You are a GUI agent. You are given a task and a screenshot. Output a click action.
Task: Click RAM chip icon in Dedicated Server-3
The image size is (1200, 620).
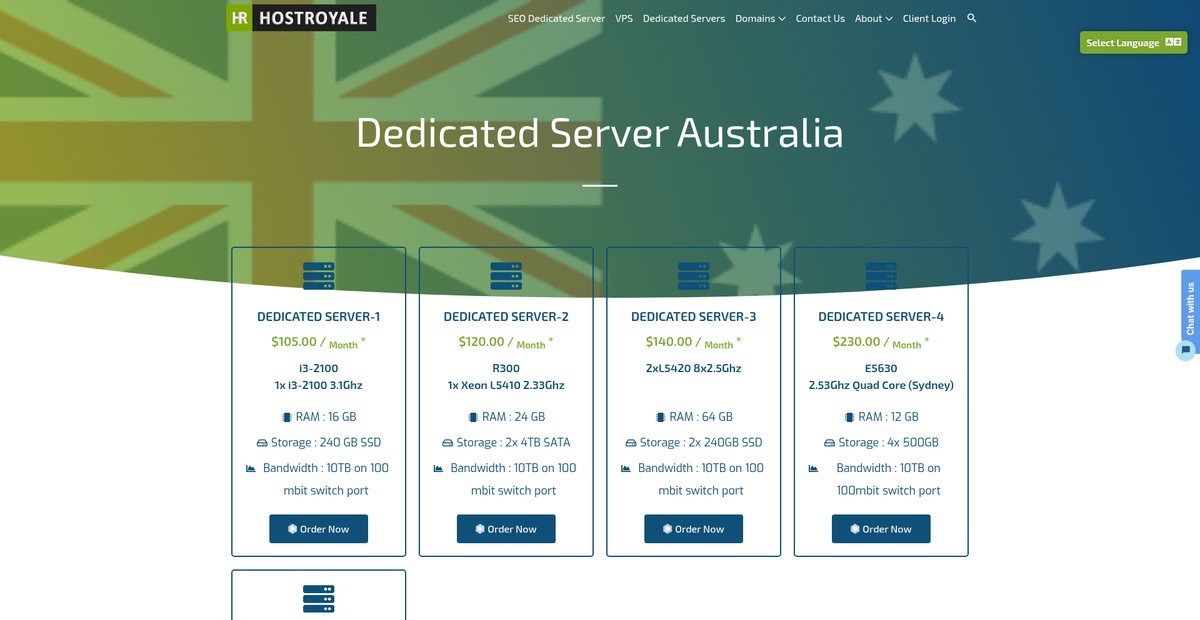tap(660, 417)
